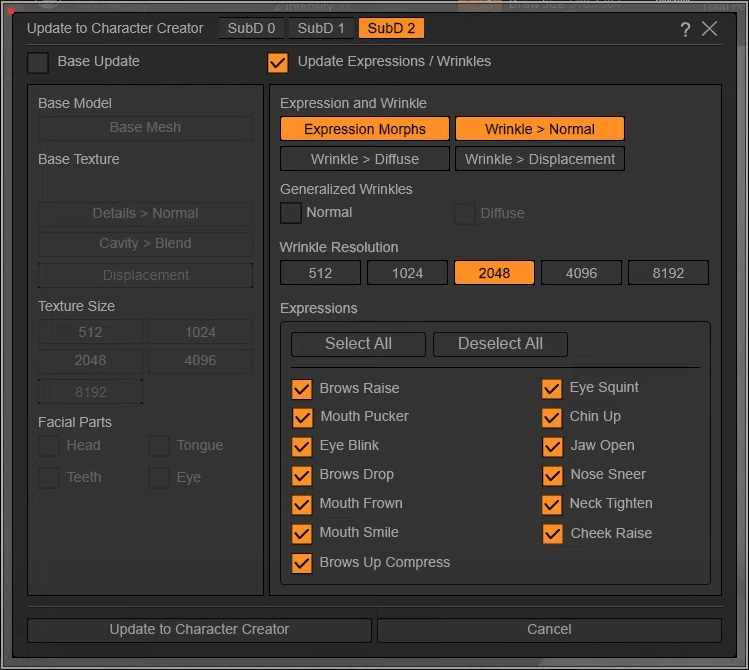Uncheck the Jaw Open expression
Screen dimensions: 749x670
point(552,446)
